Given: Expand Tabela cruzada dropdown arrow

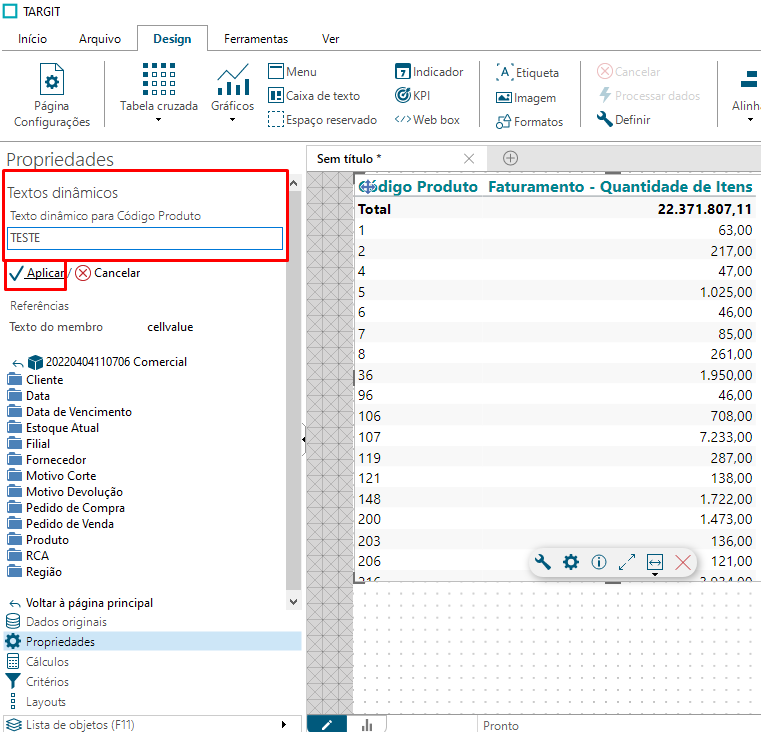Looking at the screenshot, I should coord(158,120).
